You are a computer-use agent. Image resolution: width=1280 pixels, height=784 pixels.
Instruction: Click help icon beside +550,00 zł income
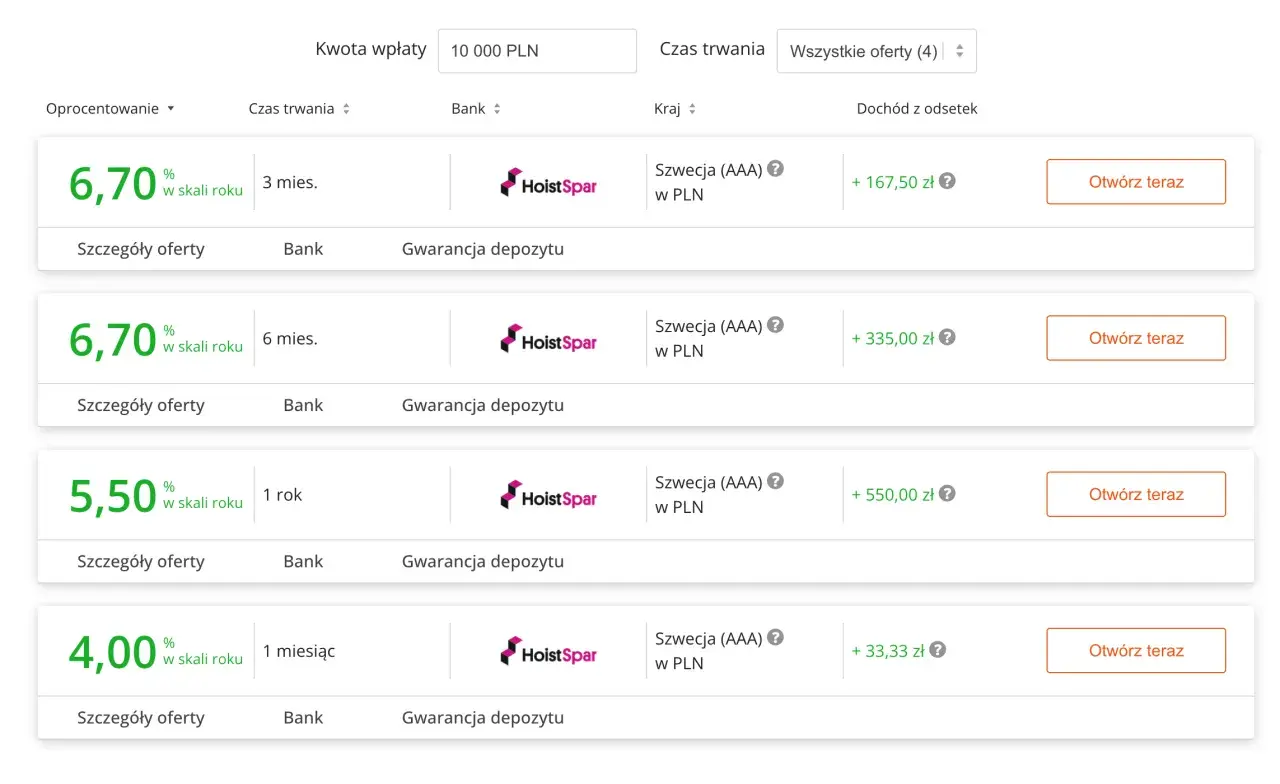tap(947, 493)
